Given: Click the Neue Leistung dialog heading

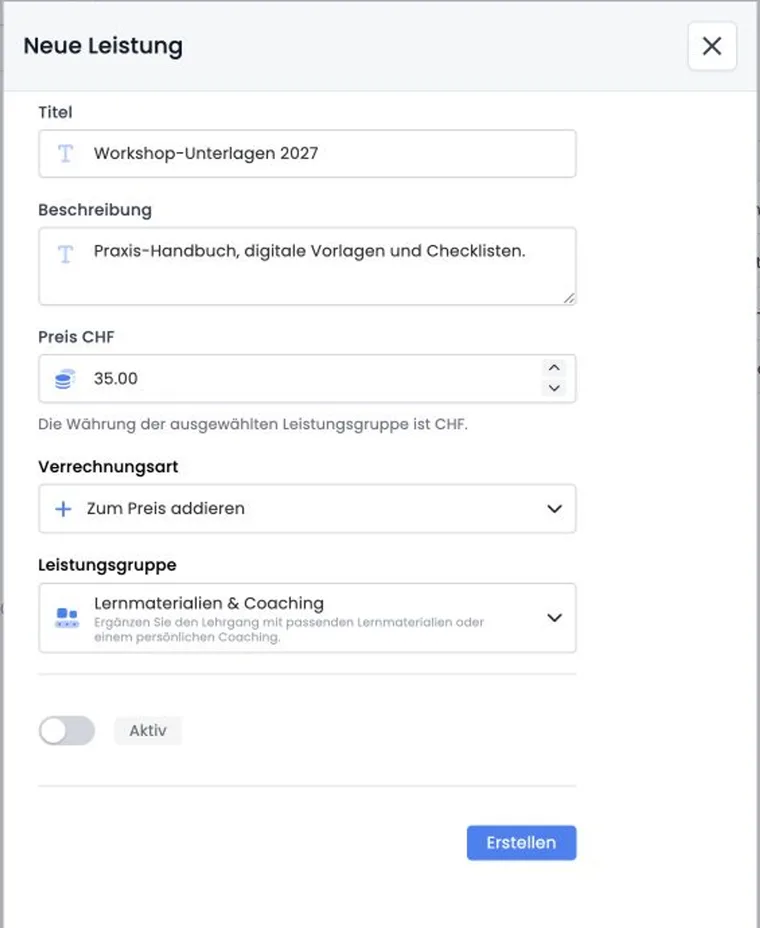Looking at the screenshot, I should (x=103, y=46).
